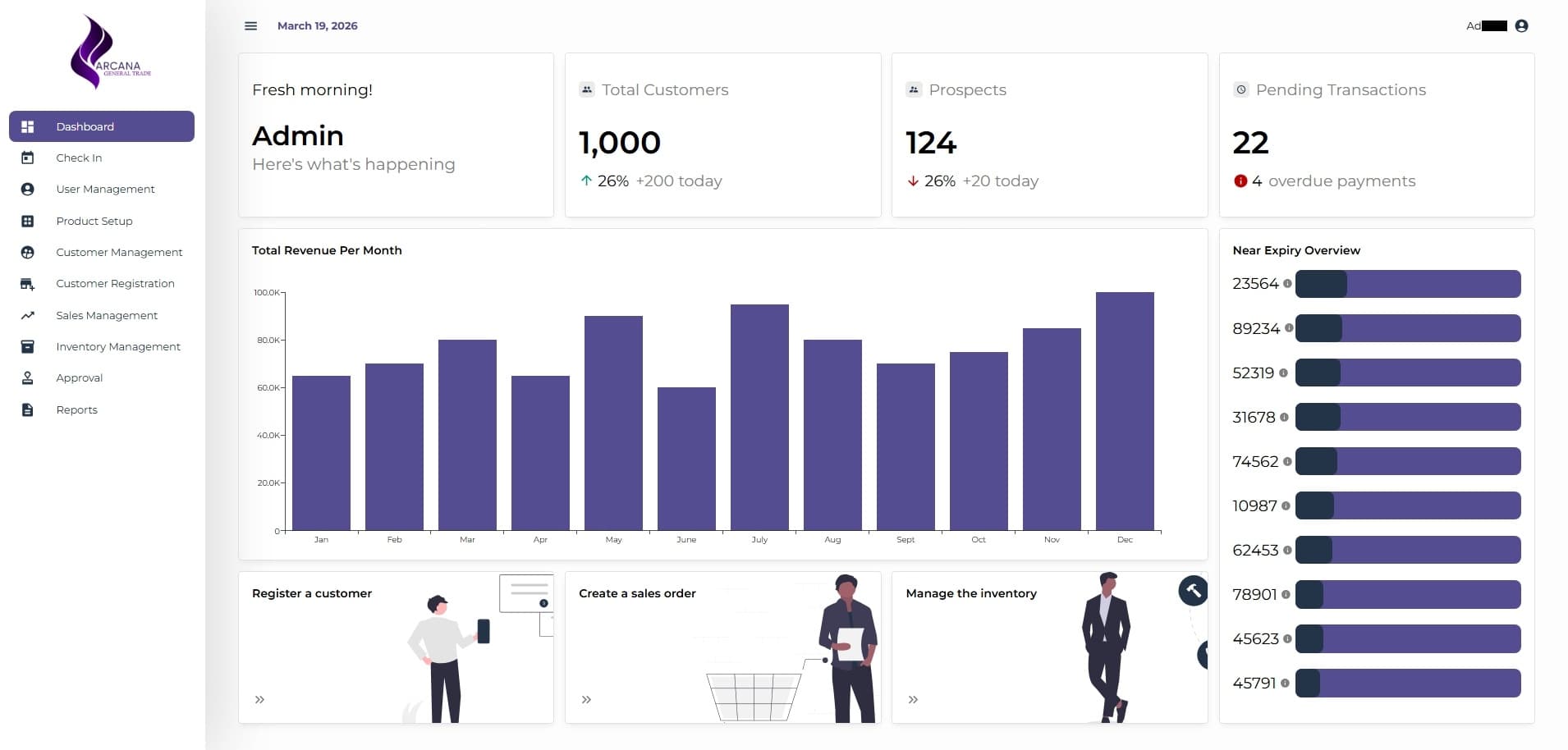Screen dimensions: 1568x750
Task: Expand the Create a sales order card
Action: [586, 699]
